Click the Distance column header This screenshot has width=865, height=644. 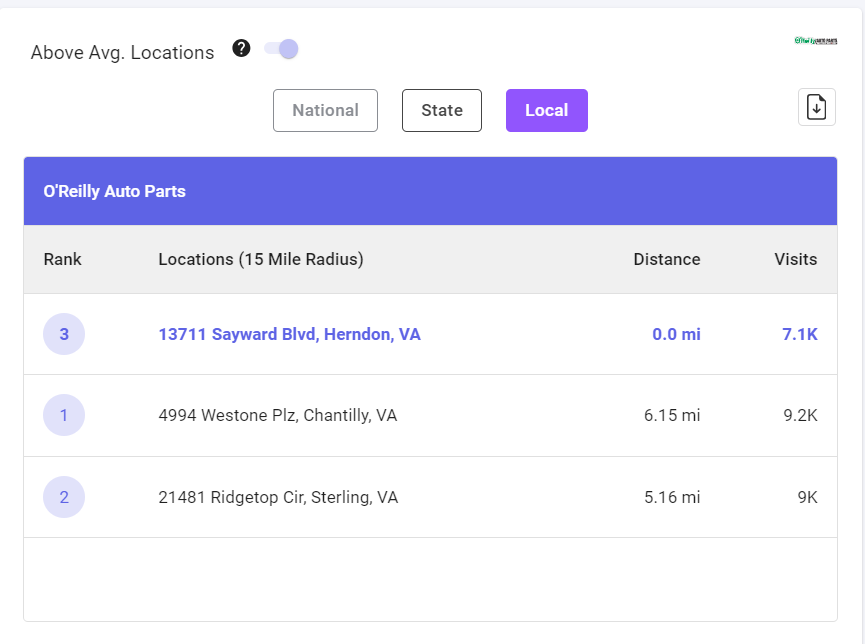pyautogui.click(x=666, y=259)
